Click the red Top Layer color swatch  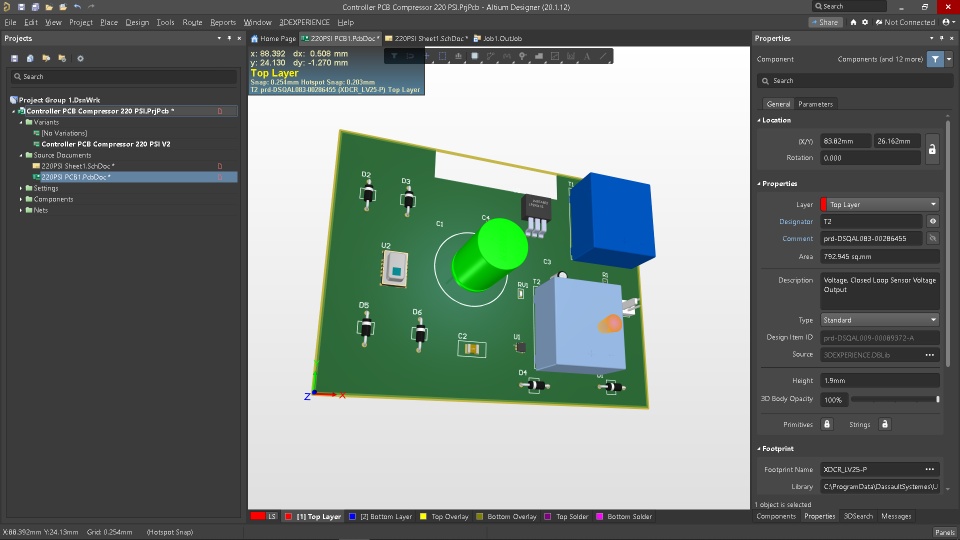click(x=288, y=517)
